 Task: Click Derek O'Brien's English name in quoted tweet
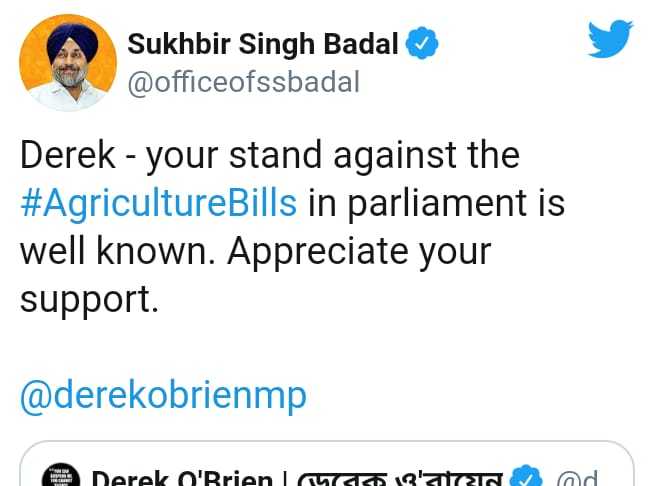(182, 478)
